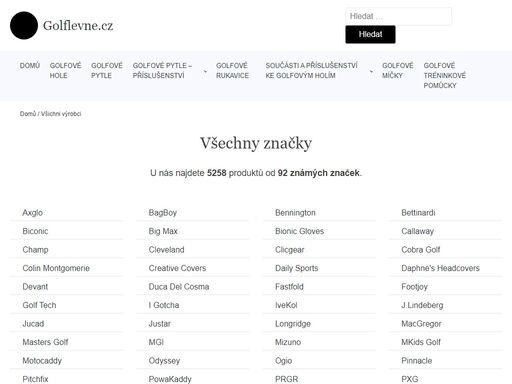512x384 pixels.
Task: Go to the Cleveland brand page
Action: coord(166,250)
